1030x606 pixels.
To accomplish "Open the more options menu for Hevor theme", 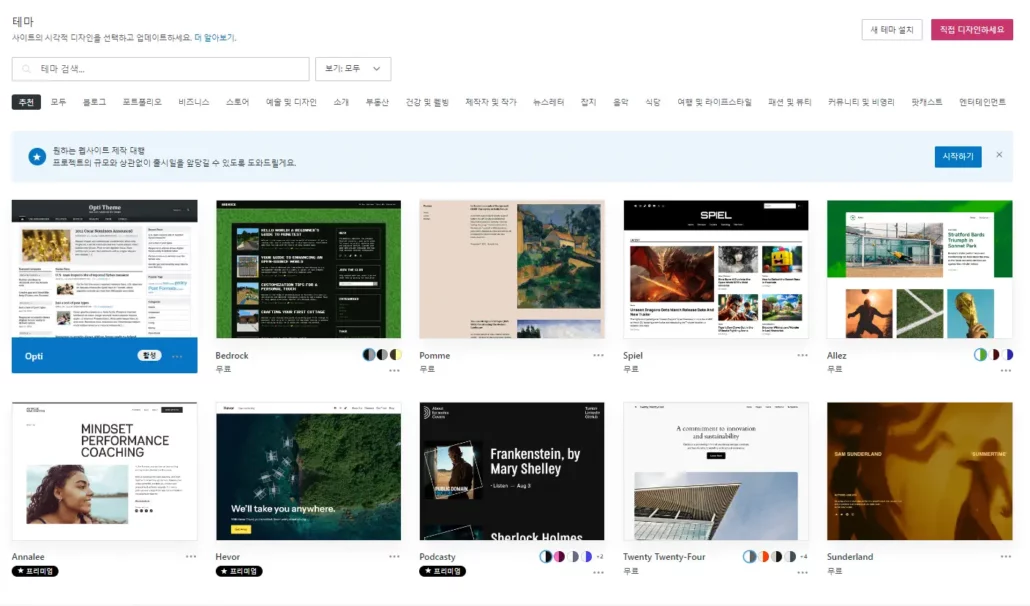I will 394,556.
